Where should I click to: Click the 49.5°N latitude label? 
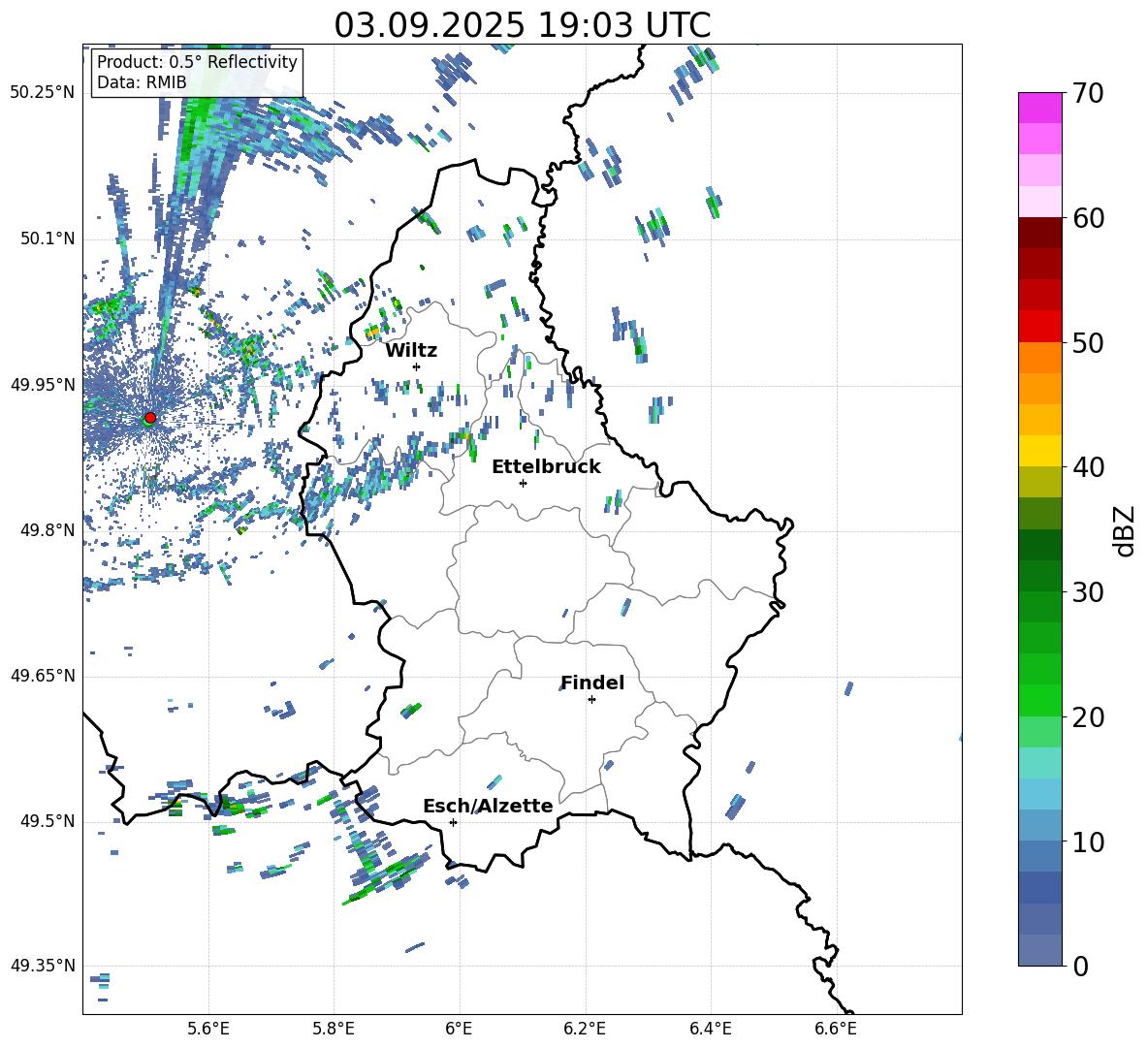click(x=48, y=821)
